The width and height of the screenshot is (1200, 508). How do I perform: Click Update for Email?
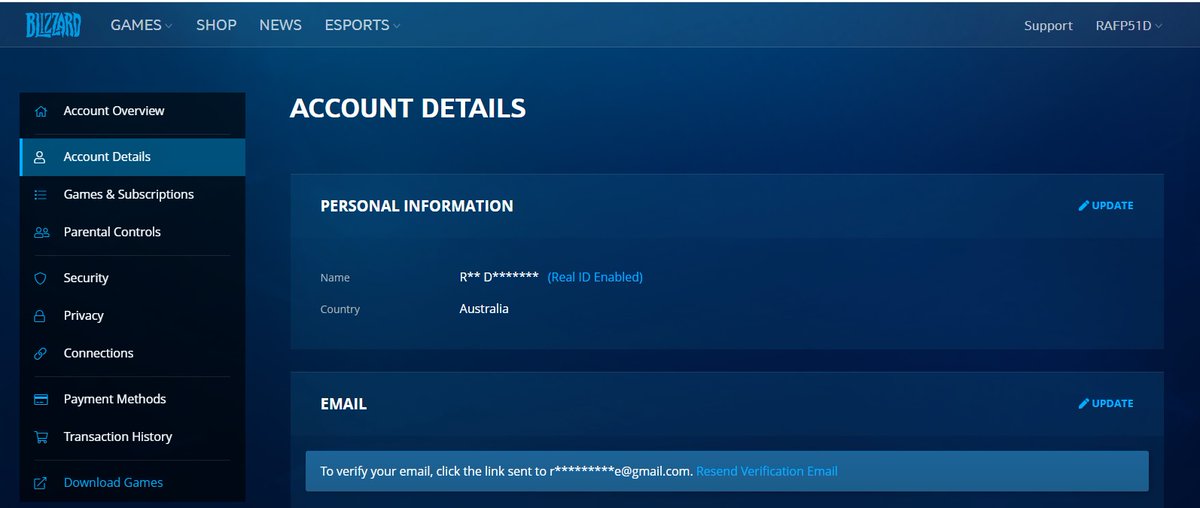[x=1106, y=404]
